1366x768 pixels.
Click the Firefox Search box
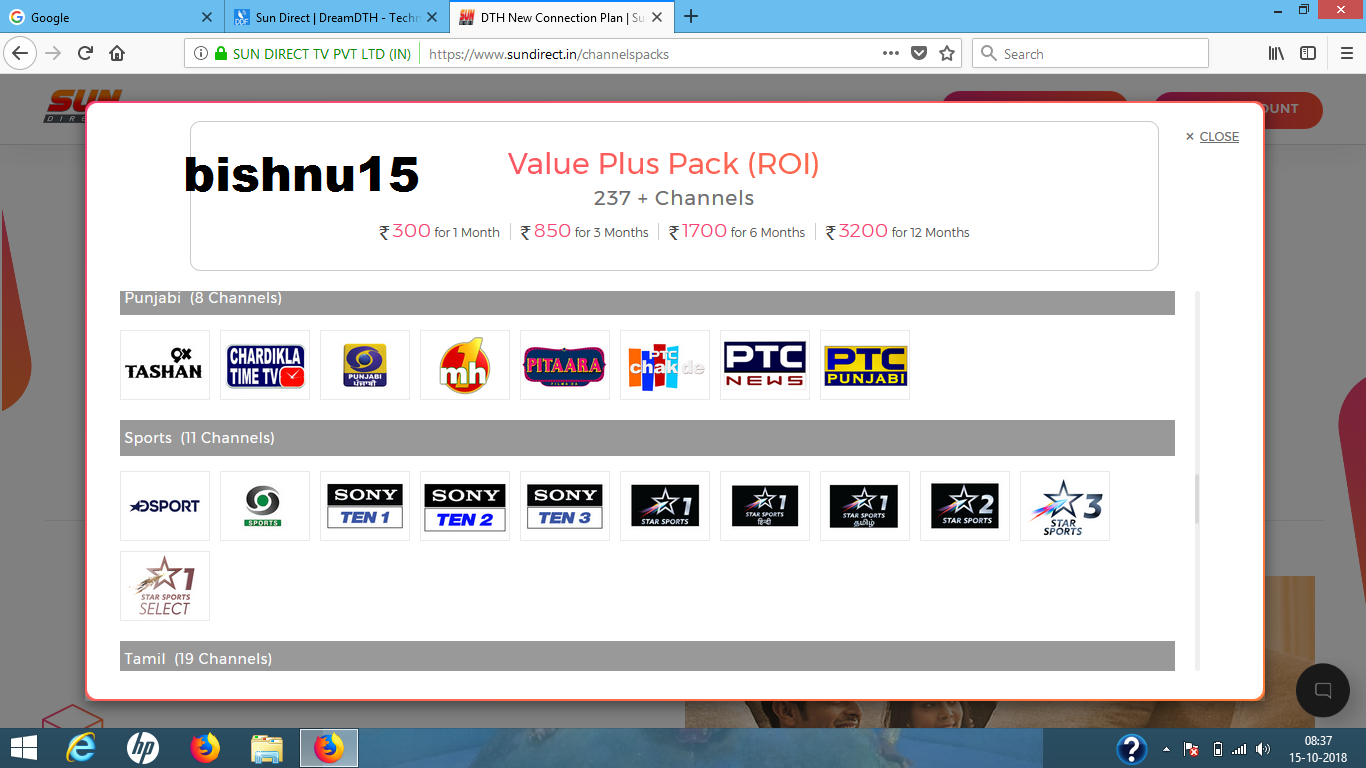pyautogui.click(x=1090, y=54)
